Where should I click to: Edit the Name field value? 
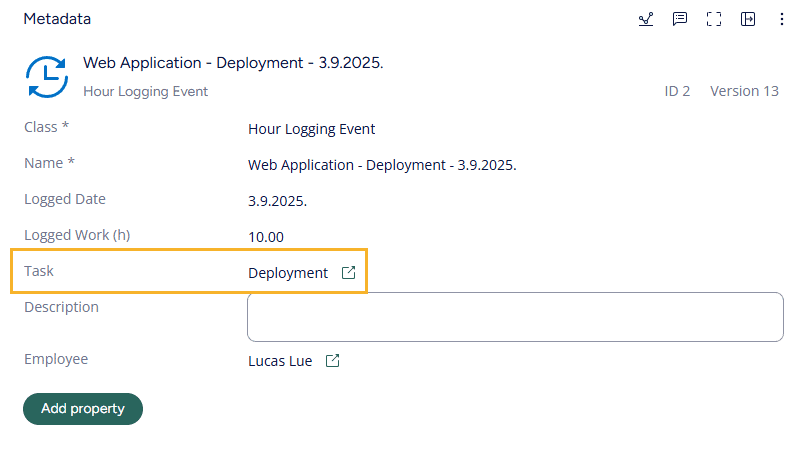point(382,165)
